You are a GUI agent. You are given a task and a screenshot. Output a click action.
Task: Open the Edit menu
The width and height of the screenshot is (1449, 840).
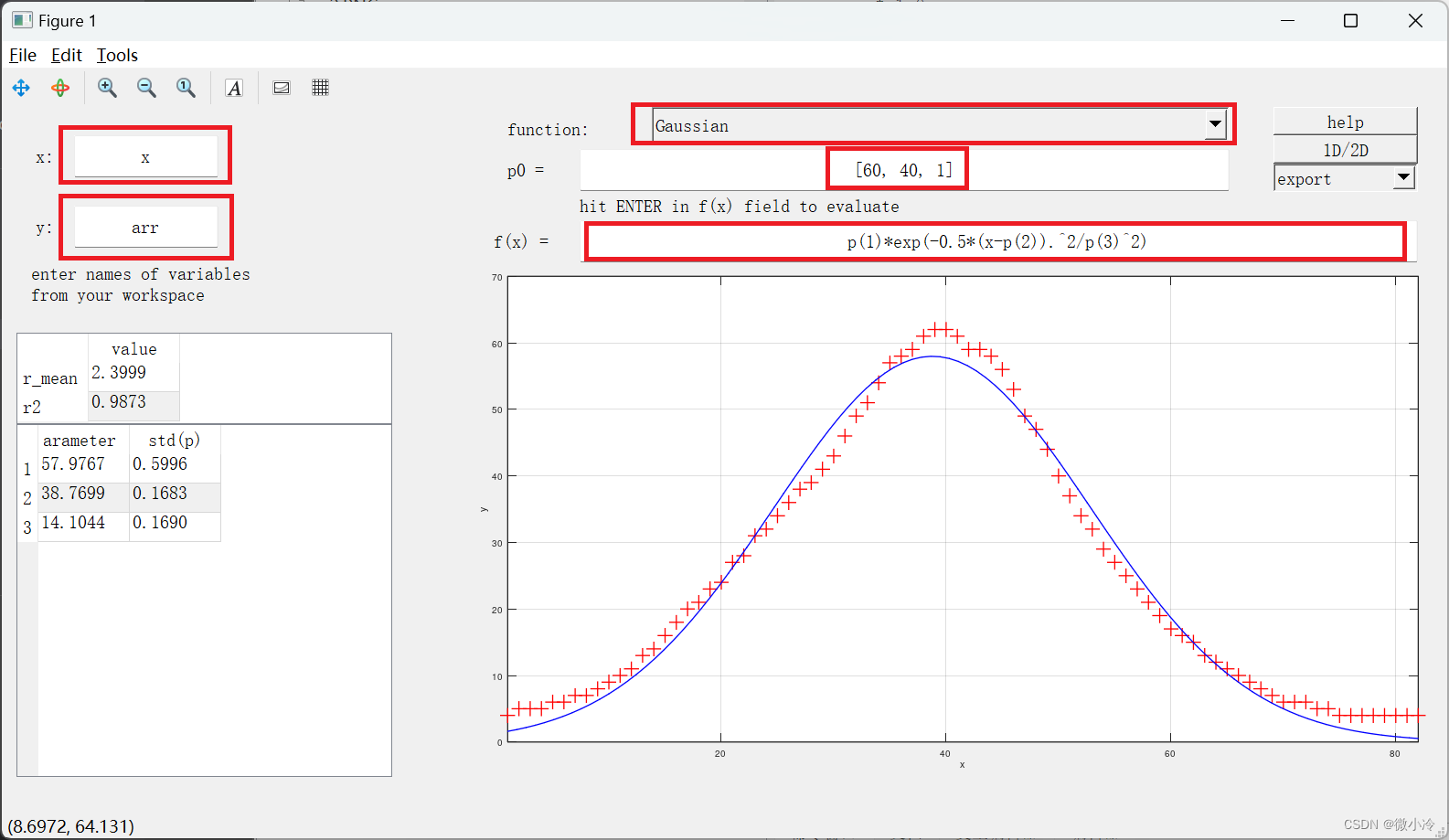point(67,55)
